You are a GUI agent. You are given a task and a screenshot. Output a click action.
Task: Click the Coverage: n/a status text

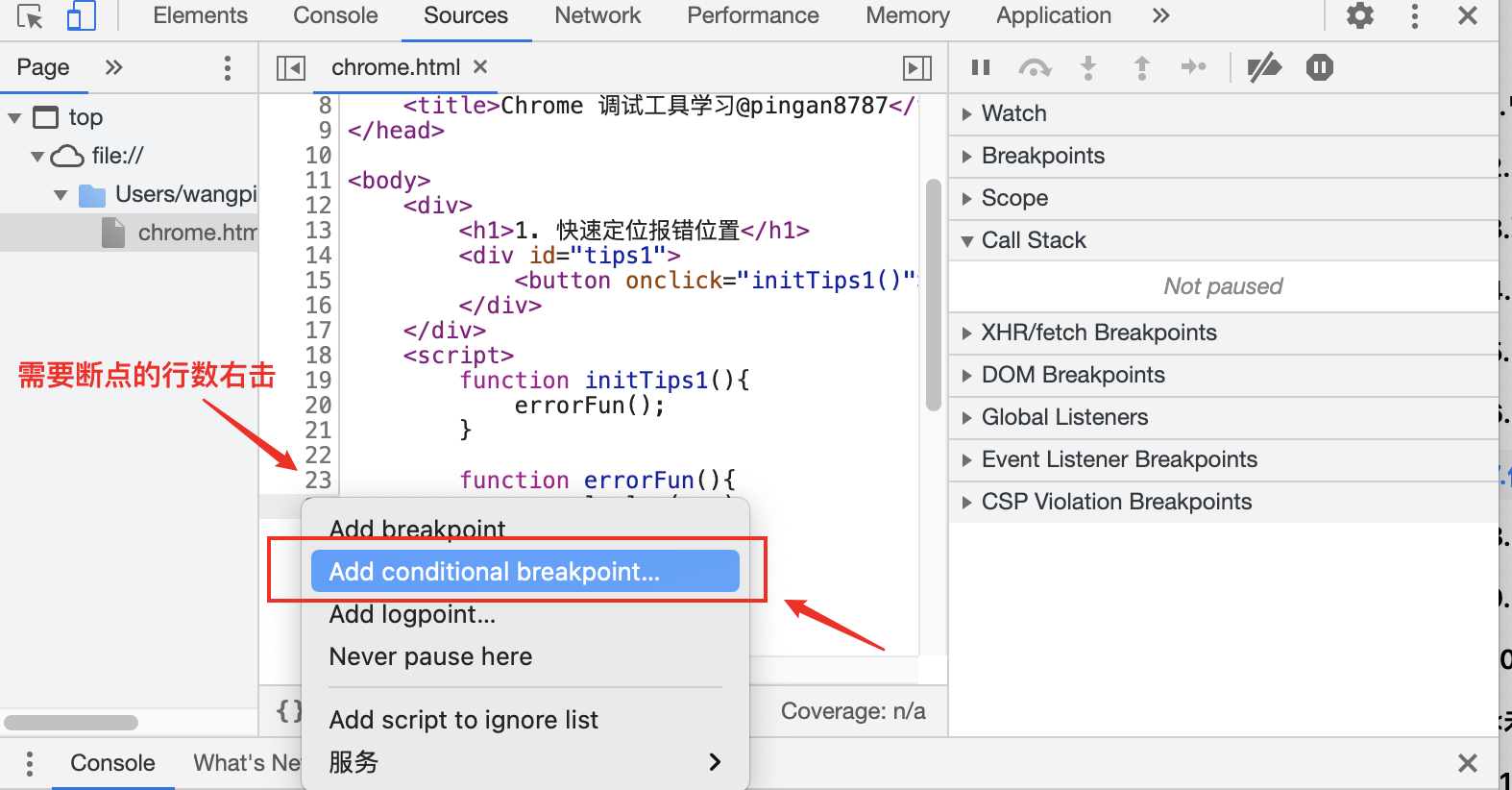[853, 711]
